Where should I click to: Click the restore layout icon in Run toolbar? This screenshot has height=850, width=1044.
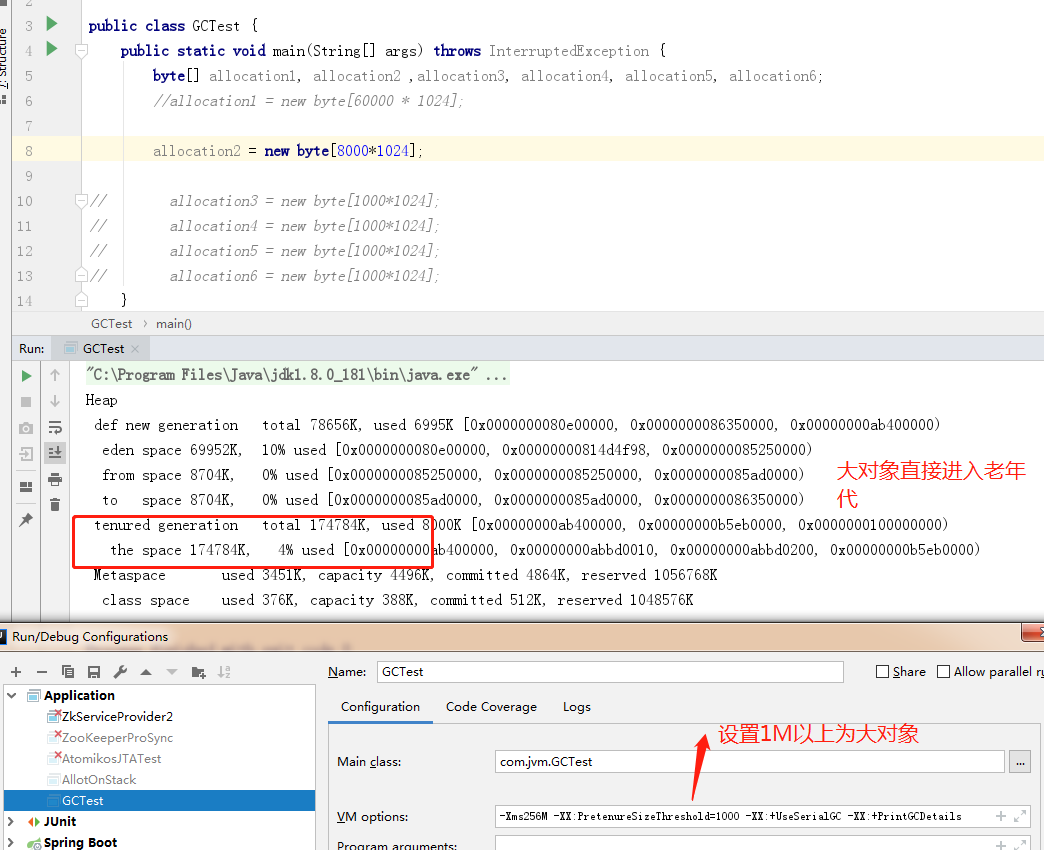pos(26,487)
